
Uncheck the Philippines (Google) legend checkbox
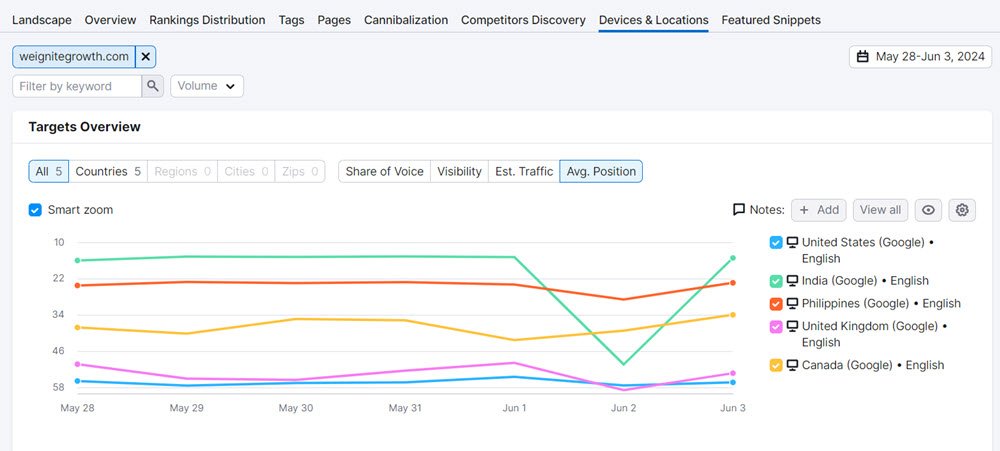(x=776, y=303)
